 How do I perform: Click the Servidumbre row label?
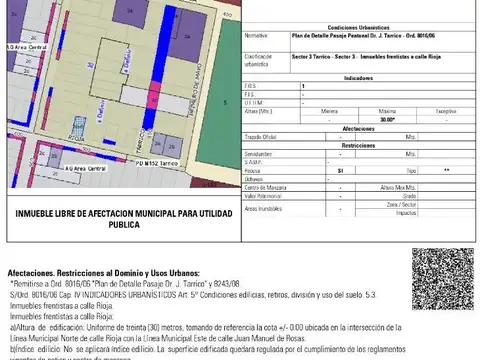(x=258, y=154)
